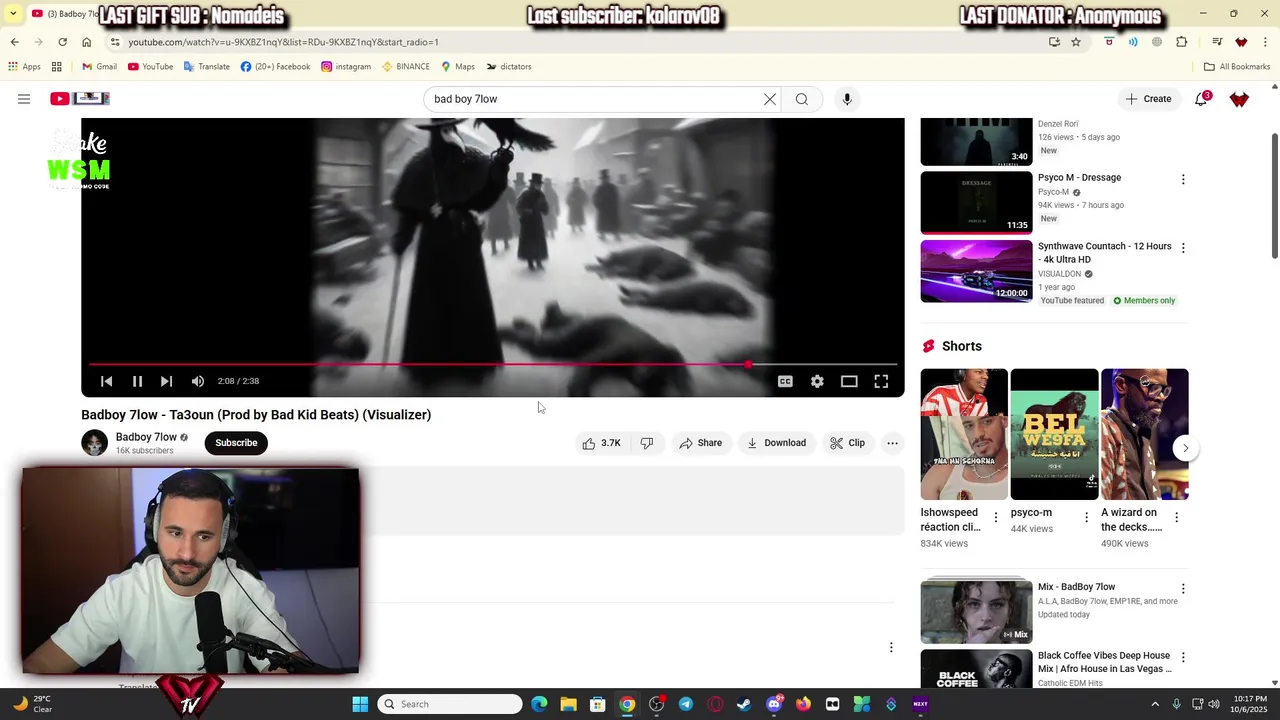The image size is (1280, 720).
Task: Open the dictators bookmark
Action: [x=509, y=67]
